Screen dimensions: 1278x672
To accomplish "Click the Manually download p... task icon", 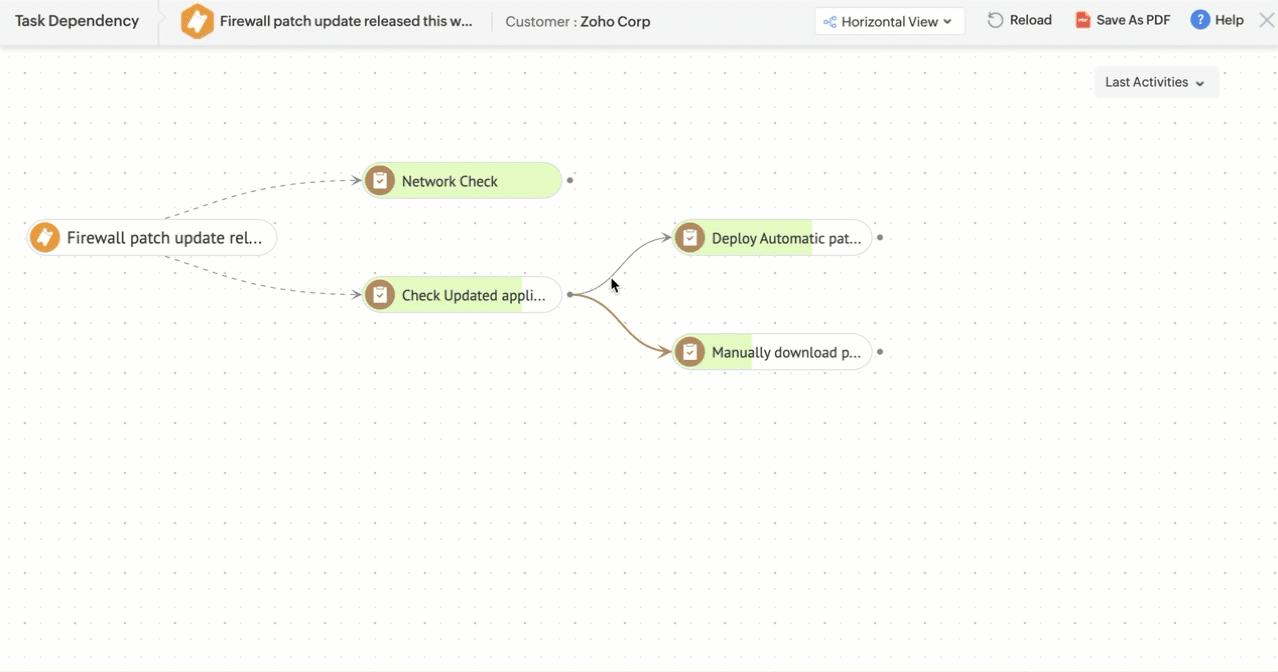I will coord(690,352).
